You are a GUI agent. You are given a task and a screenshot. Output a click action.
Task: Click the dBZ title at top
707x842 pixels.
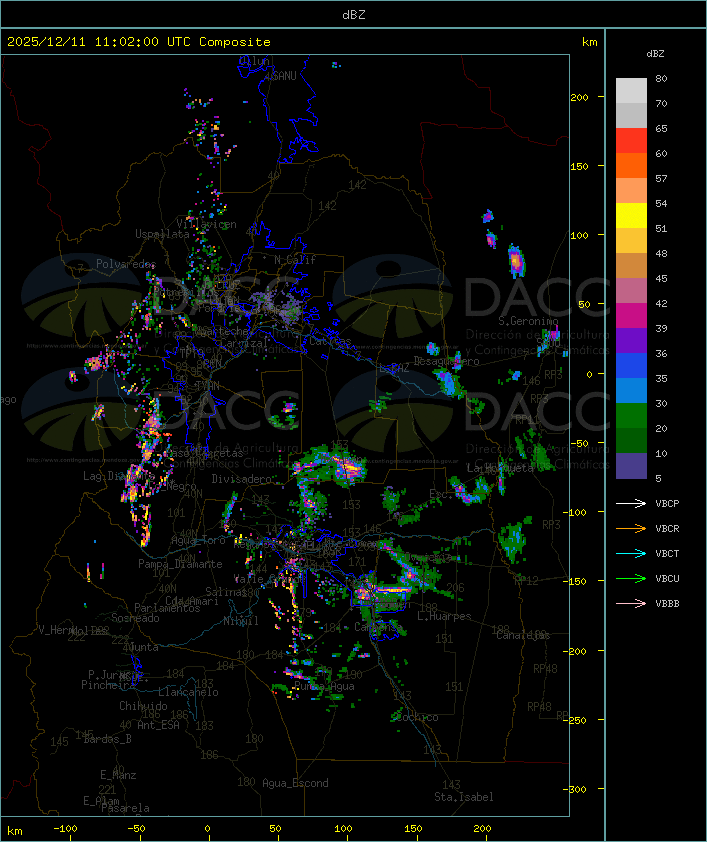click(354, 14)
